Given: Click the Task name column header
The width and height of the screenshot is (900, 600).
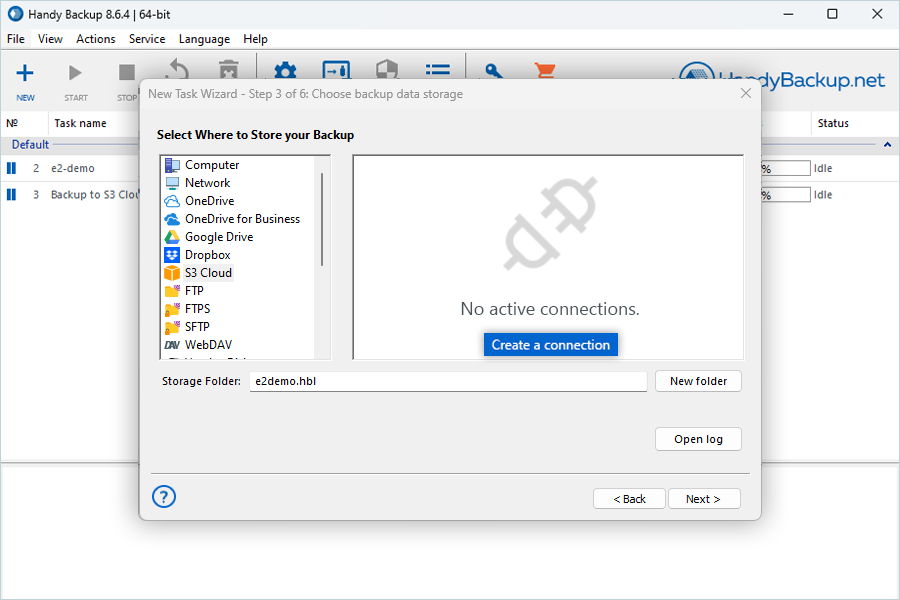Looking at the screenshot, I should pos(80,123).
